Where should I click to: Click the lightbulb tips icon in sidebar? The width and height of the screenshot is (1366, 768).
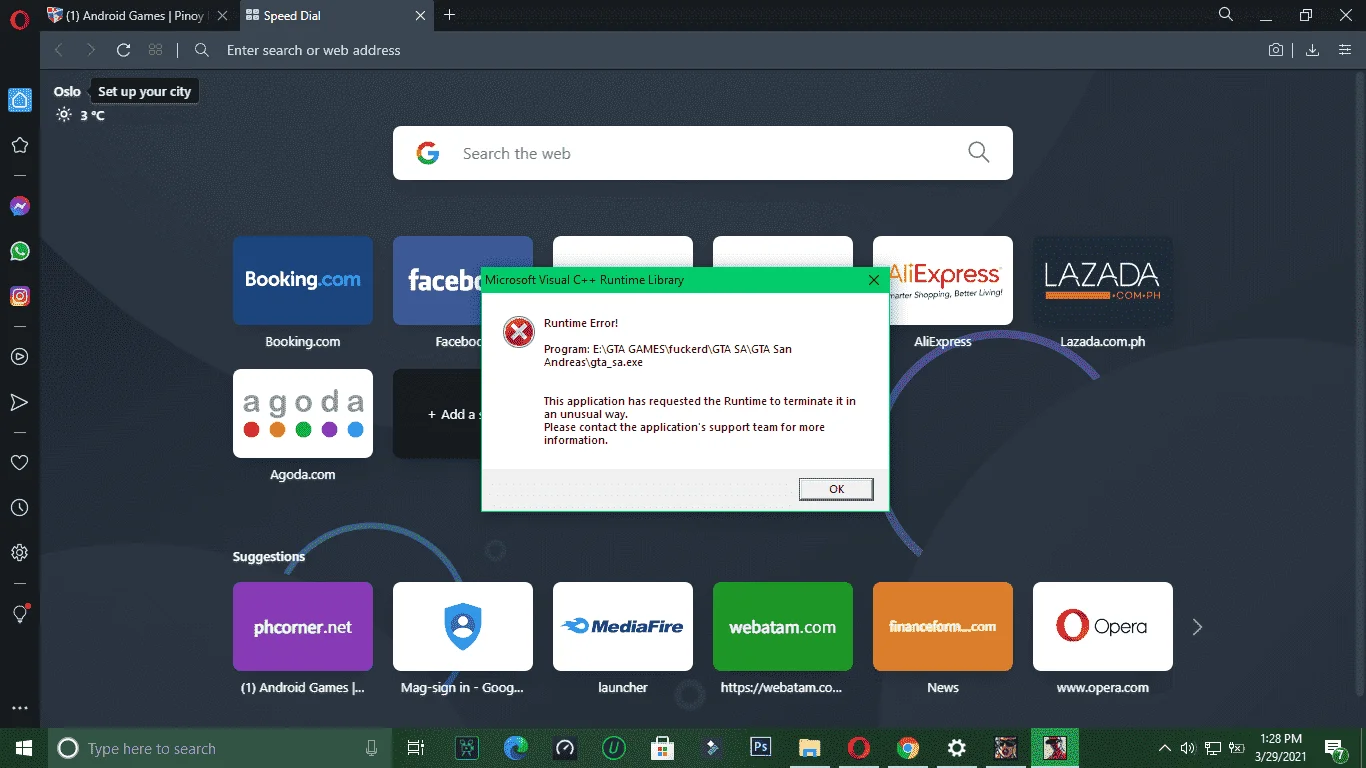click(19, 614)
